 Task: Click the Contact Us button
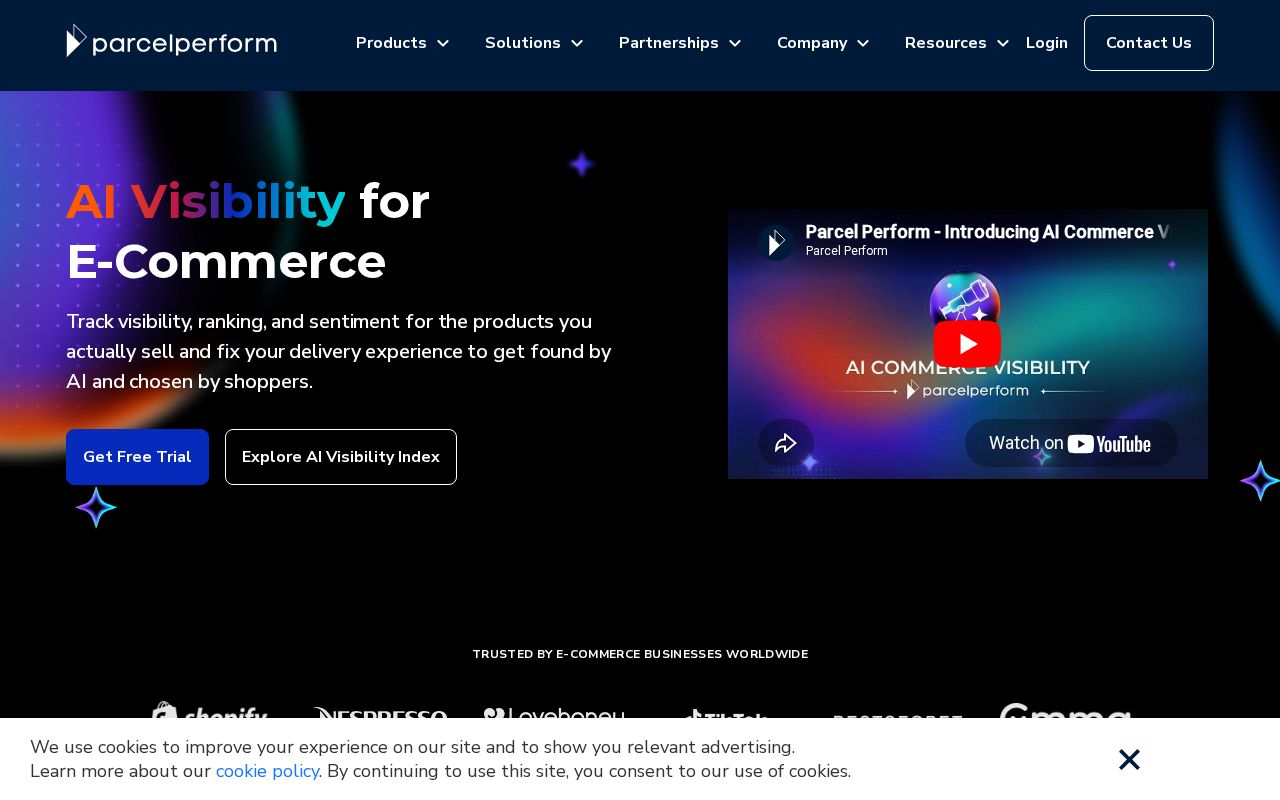[x=1149, y=43]
